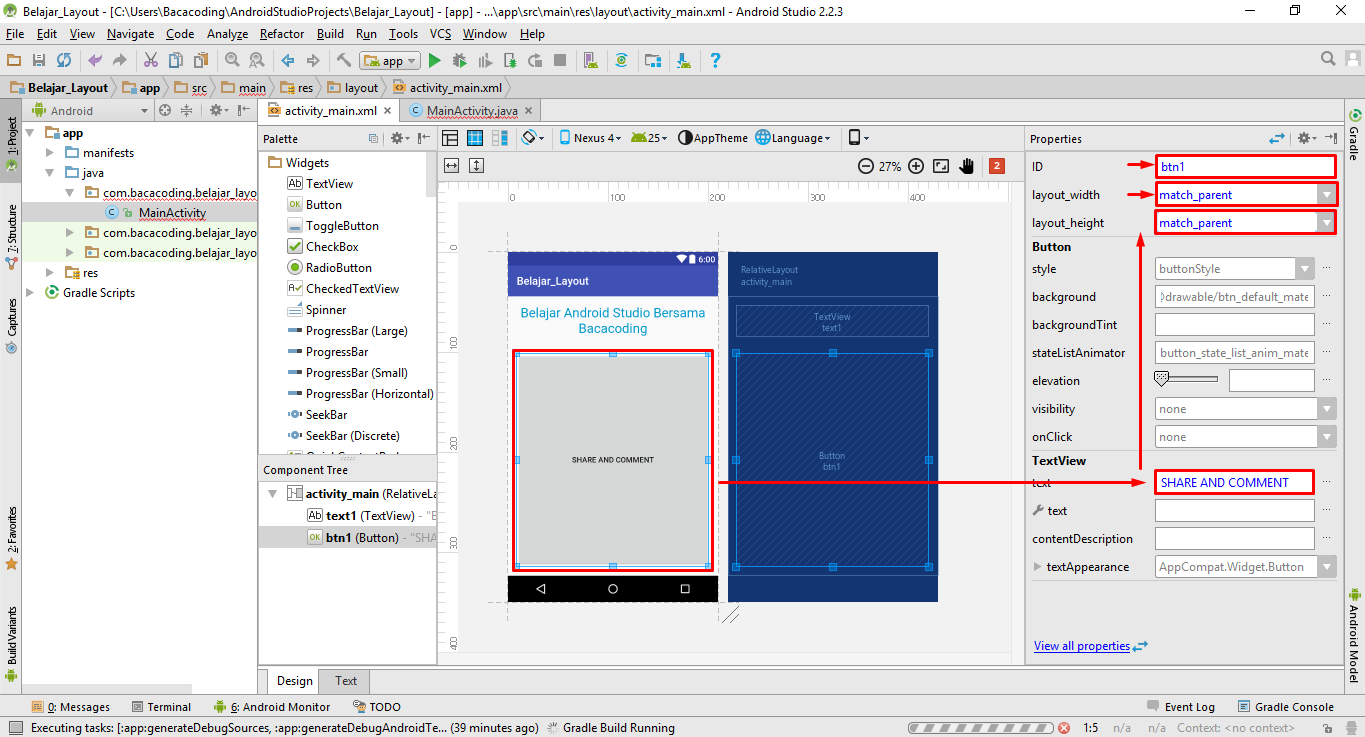This screenshot has height=737, width=1365.
Task: Click the red render errors badge
Action: point(996,166)
